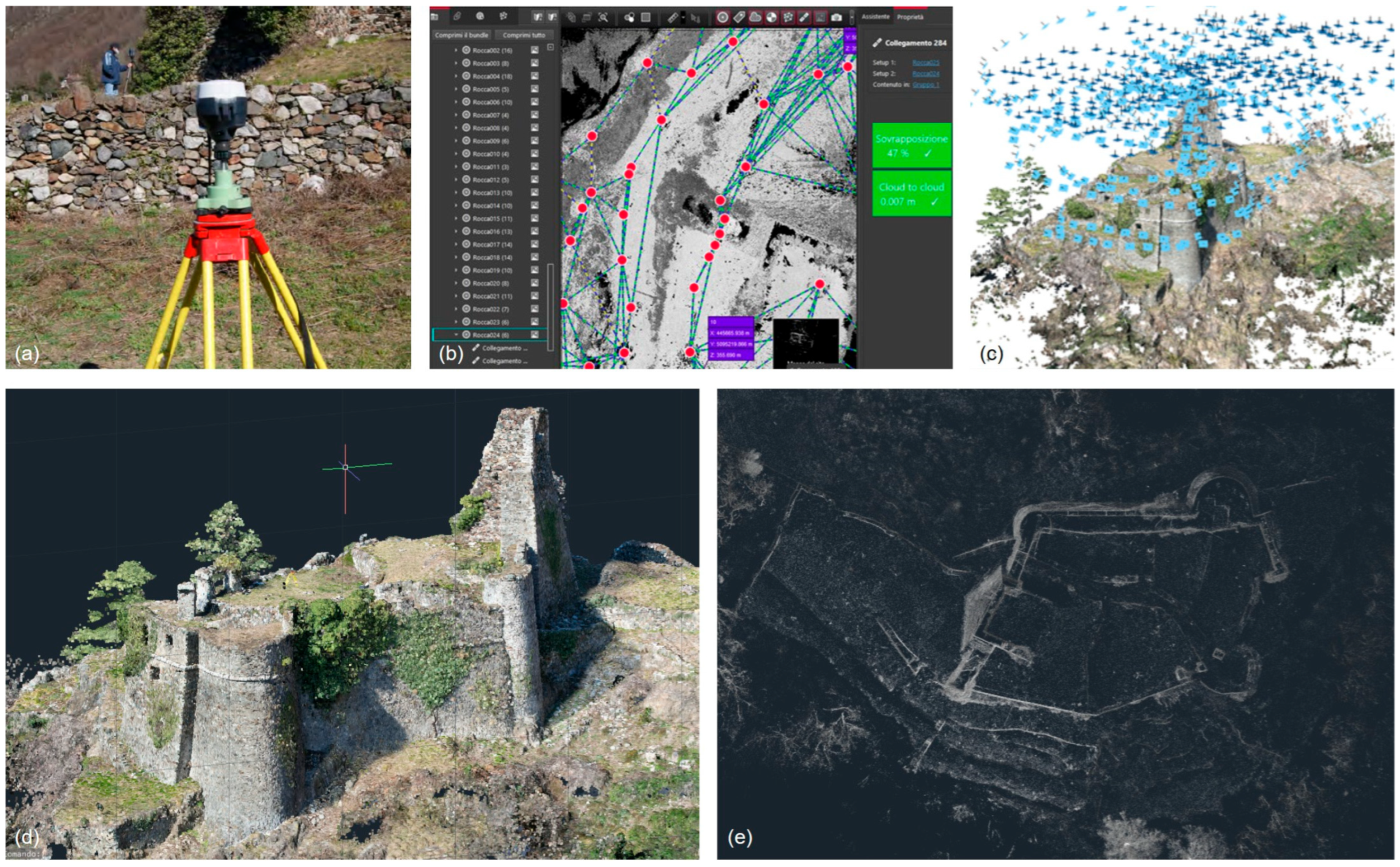The image size is (1400, 867).
Task: Toggle image visibility for Rocca020 setup
Action: [534, 283]
